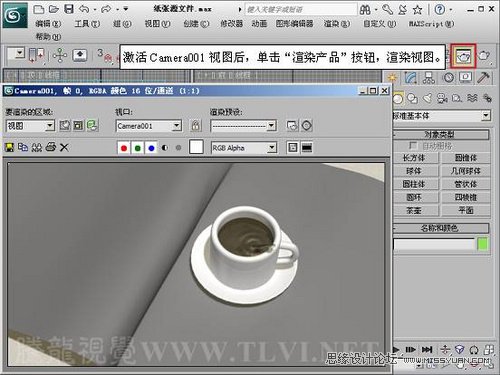Click the 3ds Max application logo button

point(15,15)
